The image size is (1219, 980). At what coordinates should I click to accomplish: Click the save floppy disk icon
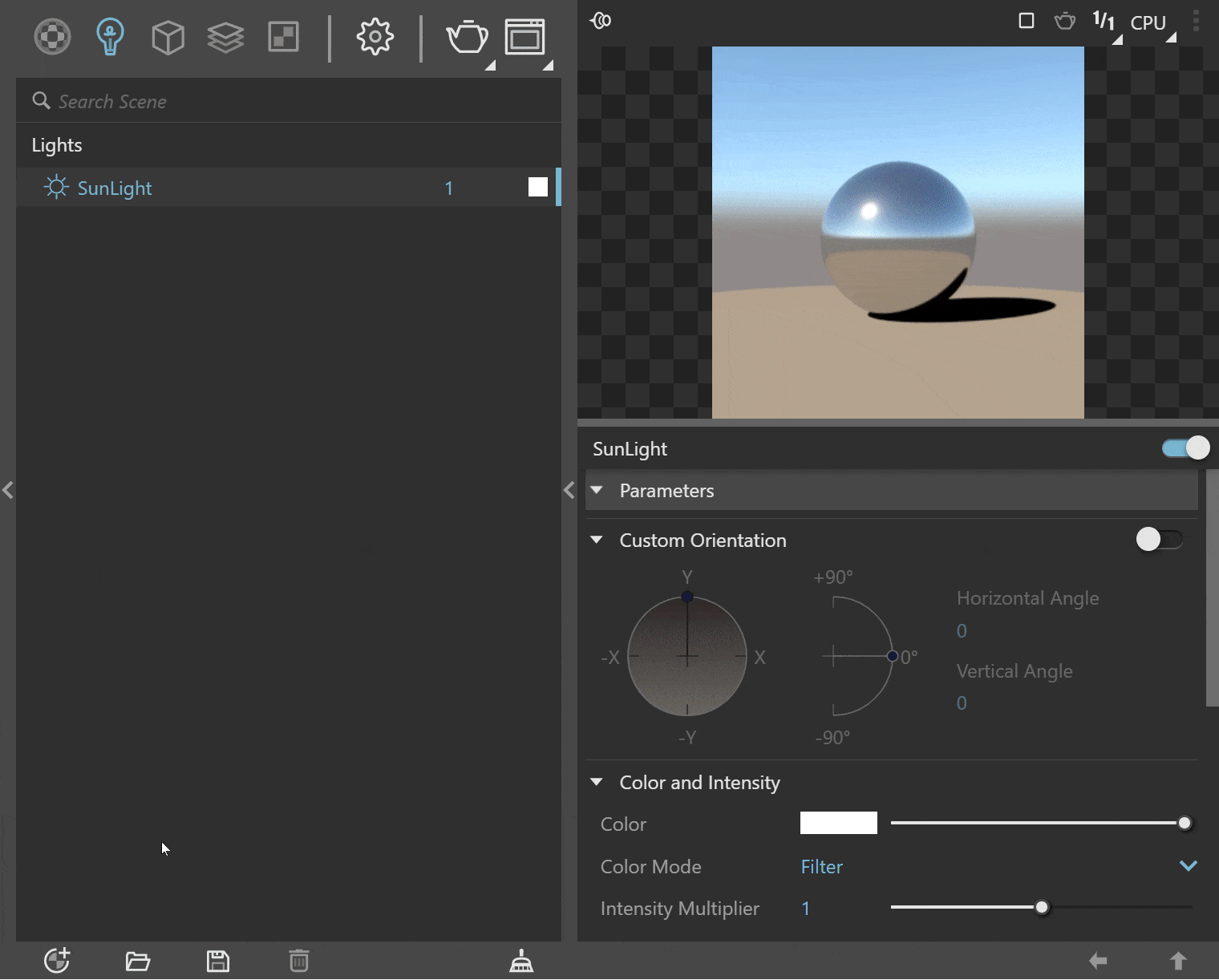pos(218,961)
